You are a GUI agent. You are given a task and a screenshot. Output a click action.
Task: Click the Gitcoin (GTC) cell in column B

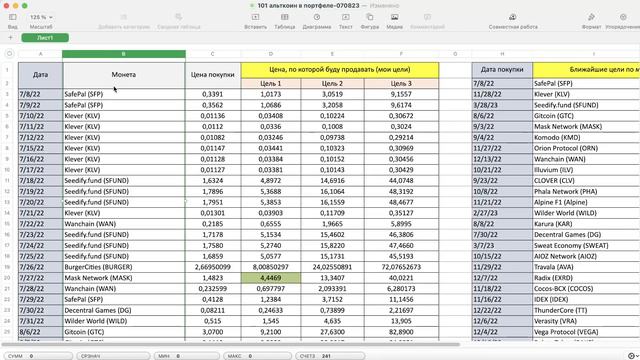point(124,332)
